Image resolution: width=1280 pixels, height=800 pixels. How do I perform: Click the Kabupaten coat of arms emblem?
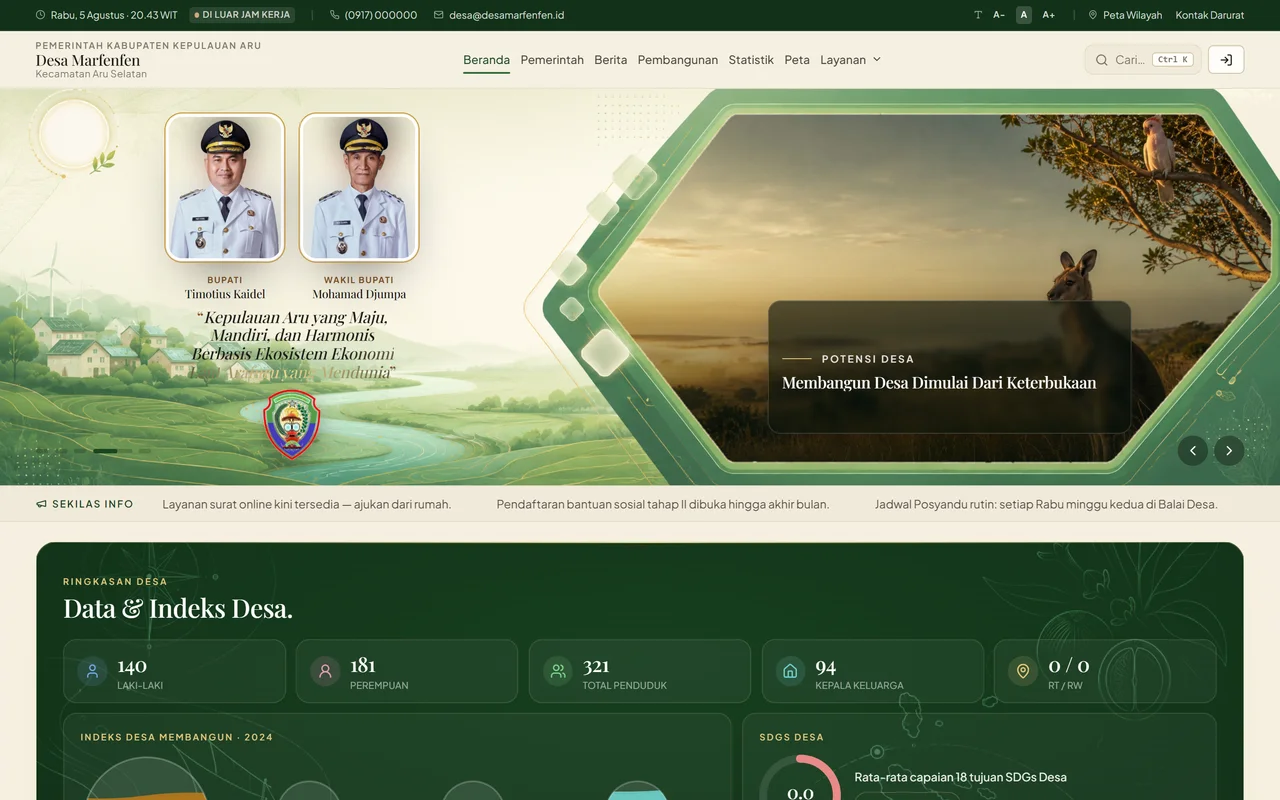coord(291,424)
